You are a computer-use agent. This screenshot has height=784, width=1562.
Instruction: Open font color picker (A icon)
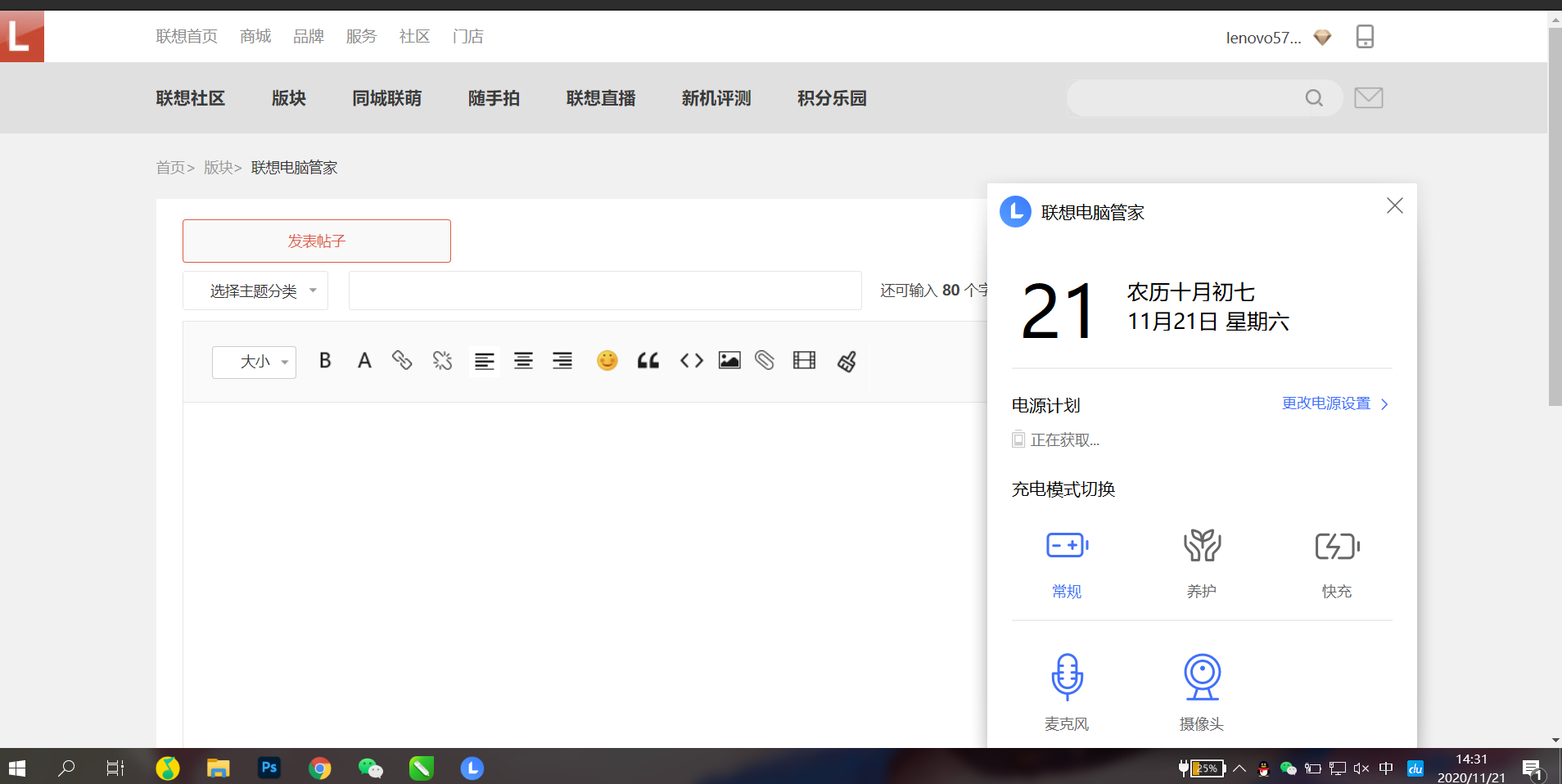(x=364, y=361)
